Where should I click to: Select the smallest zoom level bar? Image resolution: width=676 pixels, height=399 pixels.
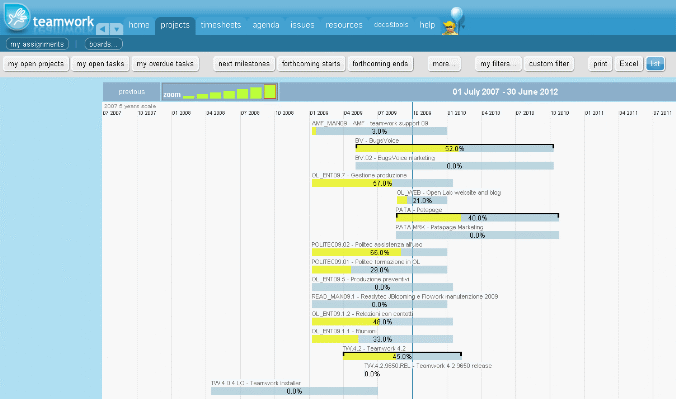coord(188,97)
